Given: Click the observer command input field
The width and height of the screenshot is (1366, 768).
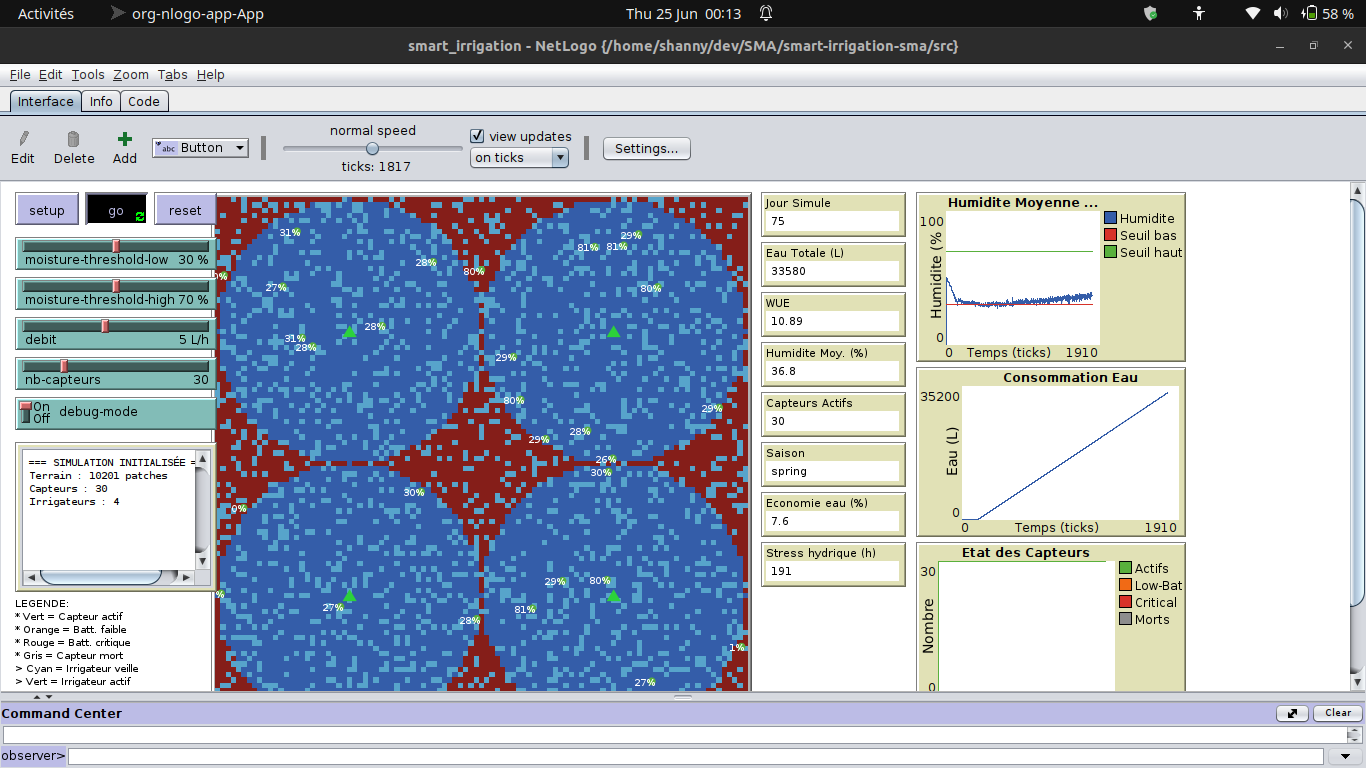Looking at the screenshot, I should pyautogui.click(x=696, y=756).
